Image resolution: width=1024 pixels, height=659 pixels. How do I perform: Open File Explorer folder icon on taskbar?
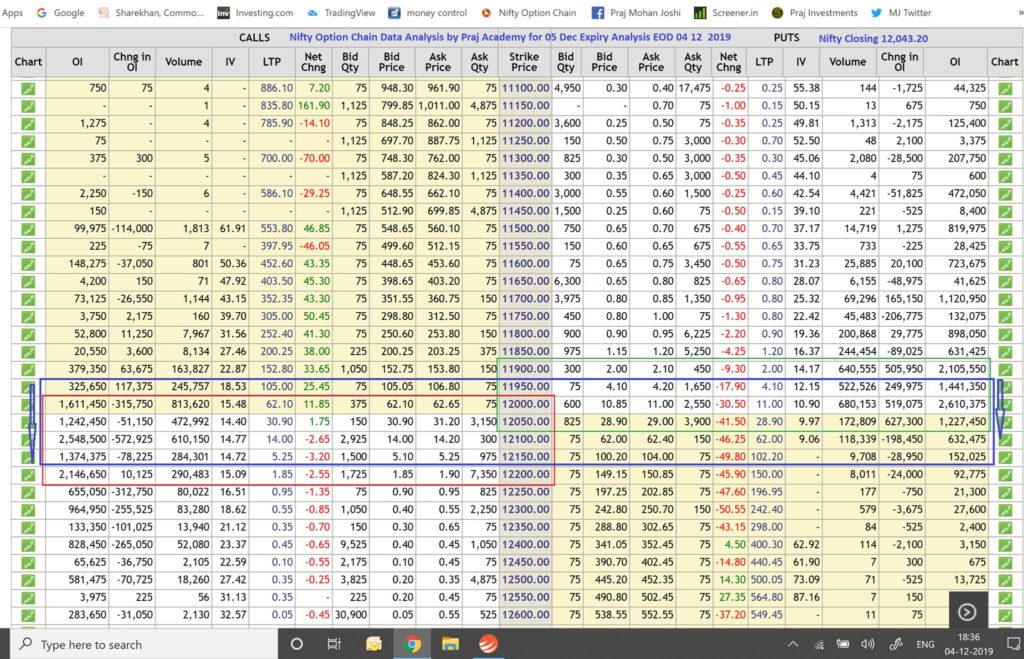450,643
